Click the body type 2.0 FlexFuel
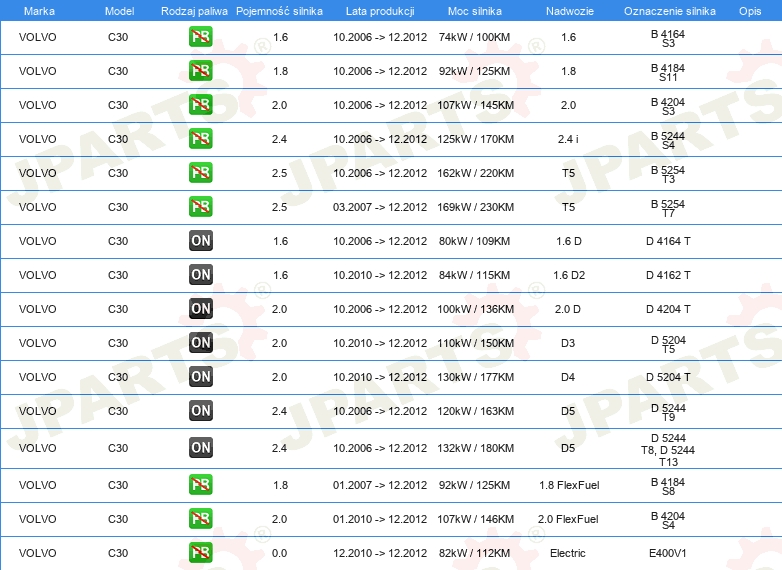This screenshot has height=570, width=782. (568, 519)
